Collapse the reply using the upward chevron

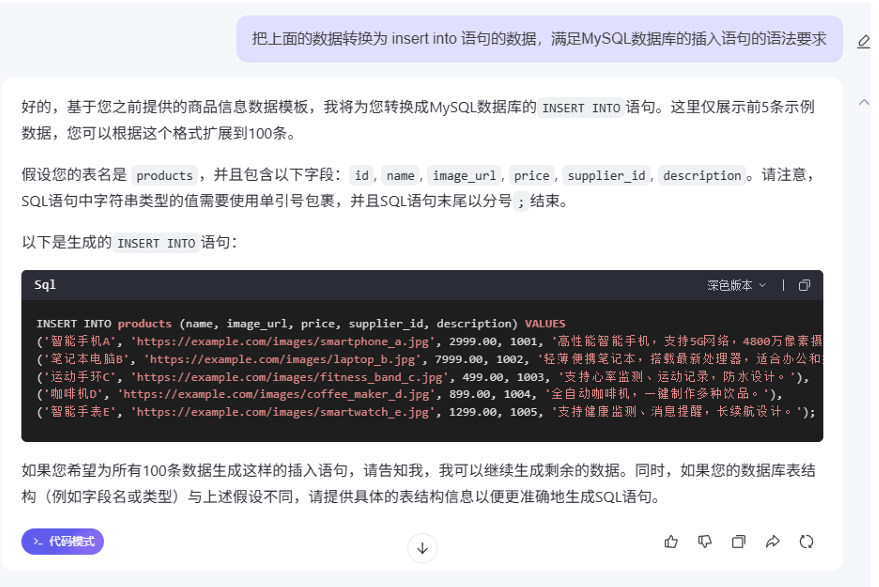(x=863, y=102)
